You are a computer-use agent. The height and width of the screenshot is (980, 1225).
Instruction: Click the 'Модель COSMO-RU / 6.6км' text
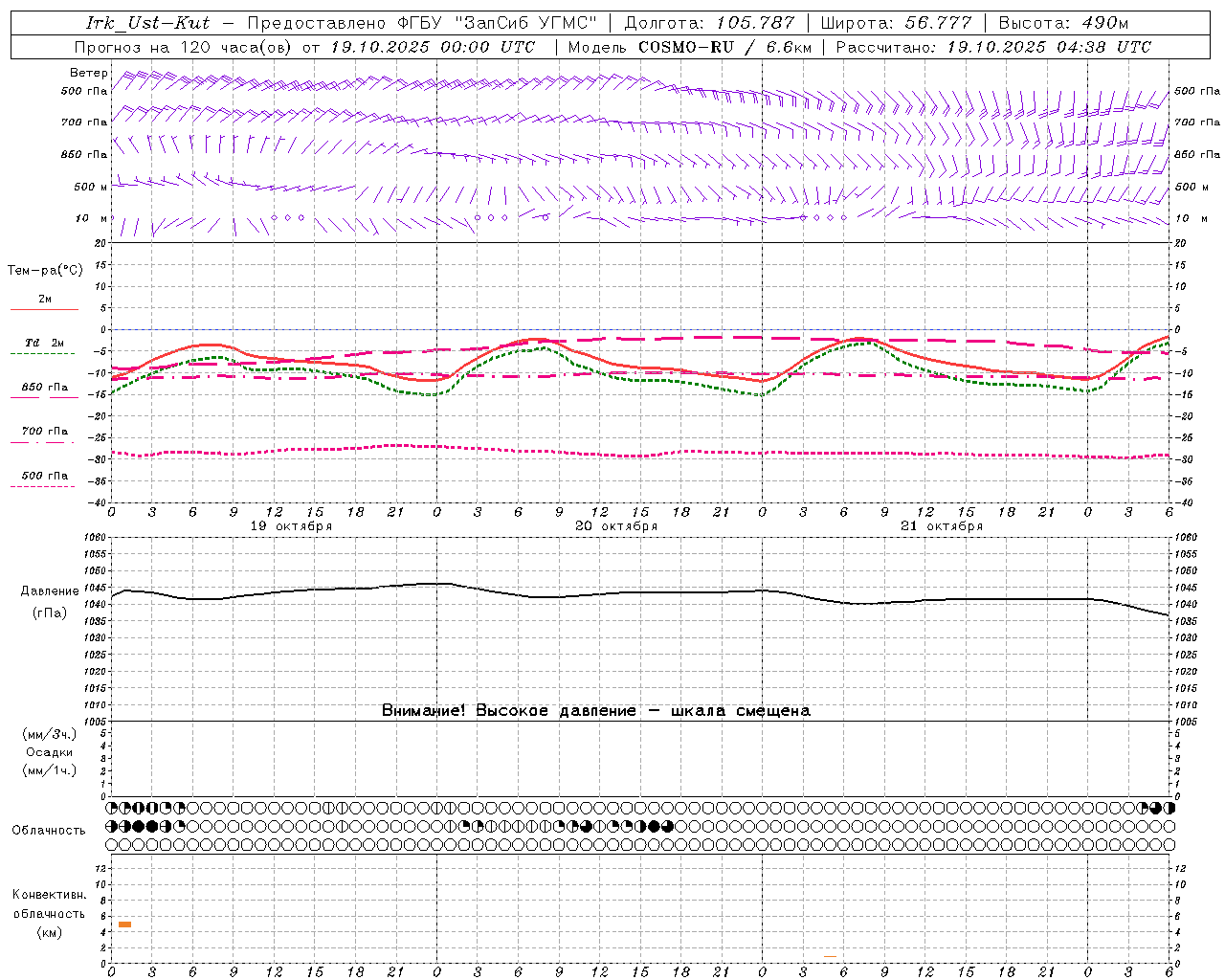(689, 47)
